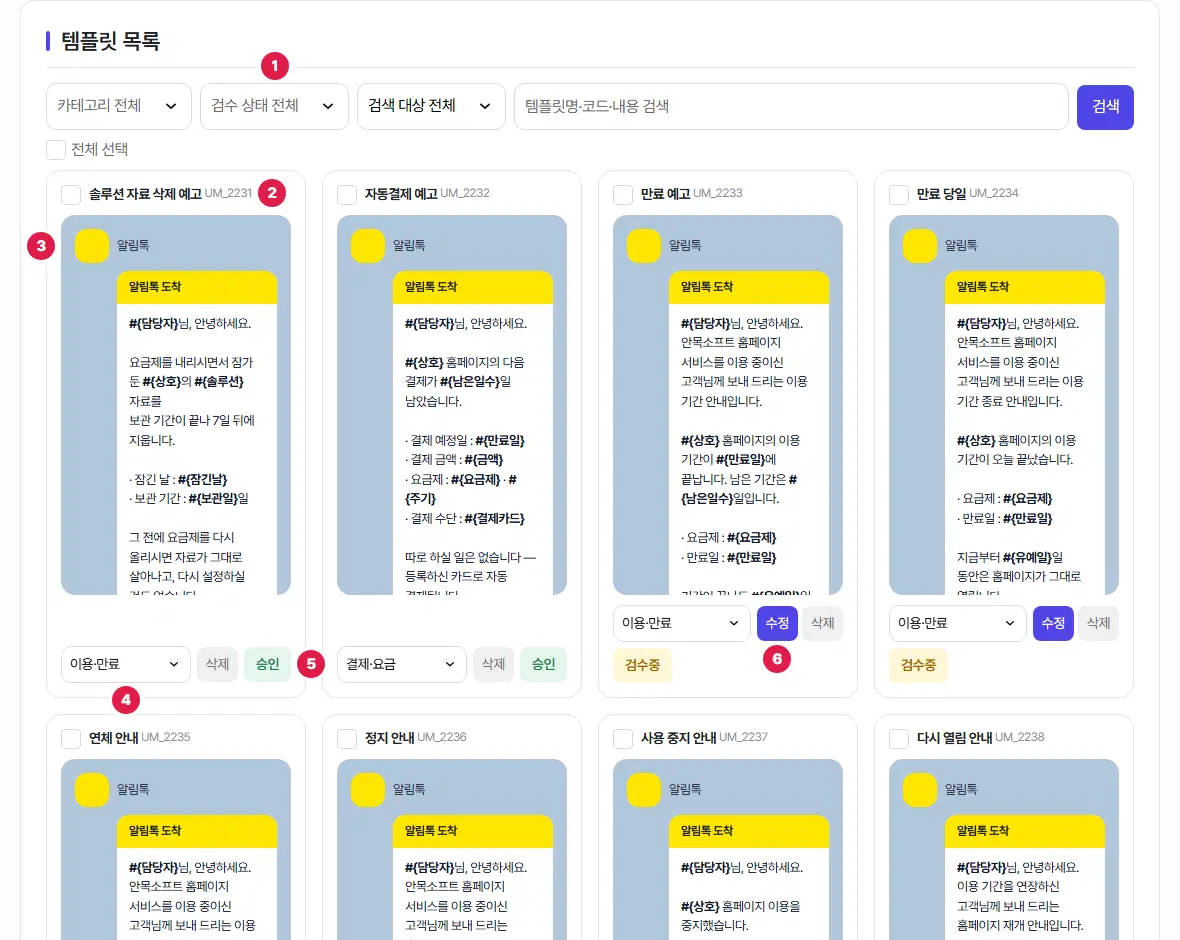Click 삭제 in 자동결제 예고 card
This screenshot has height=940, width=1180.
click(494, 665)
